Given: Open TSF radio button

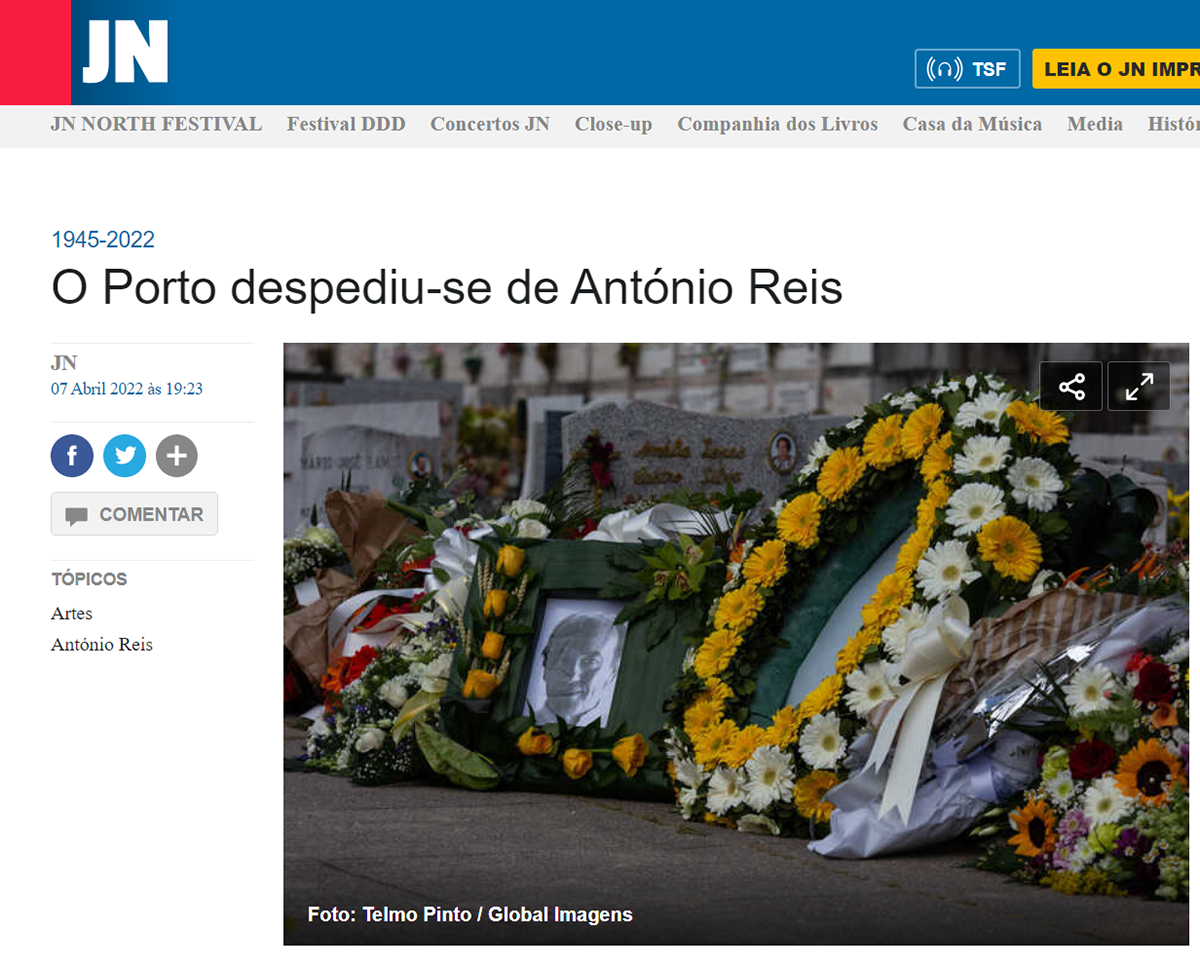Looking at the screenshot, I should point(967,69).
